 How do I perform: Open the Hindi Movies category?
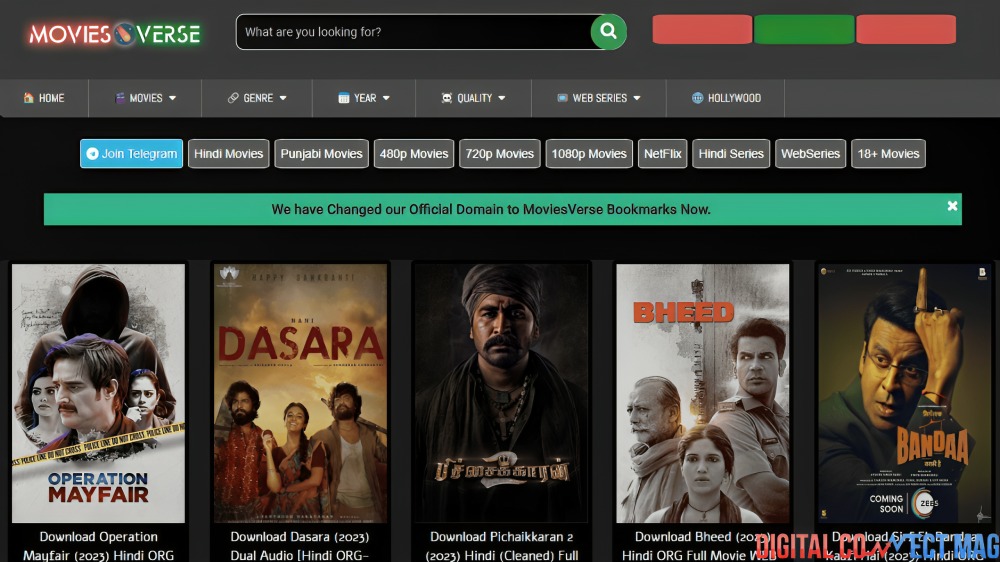[228, 154]
